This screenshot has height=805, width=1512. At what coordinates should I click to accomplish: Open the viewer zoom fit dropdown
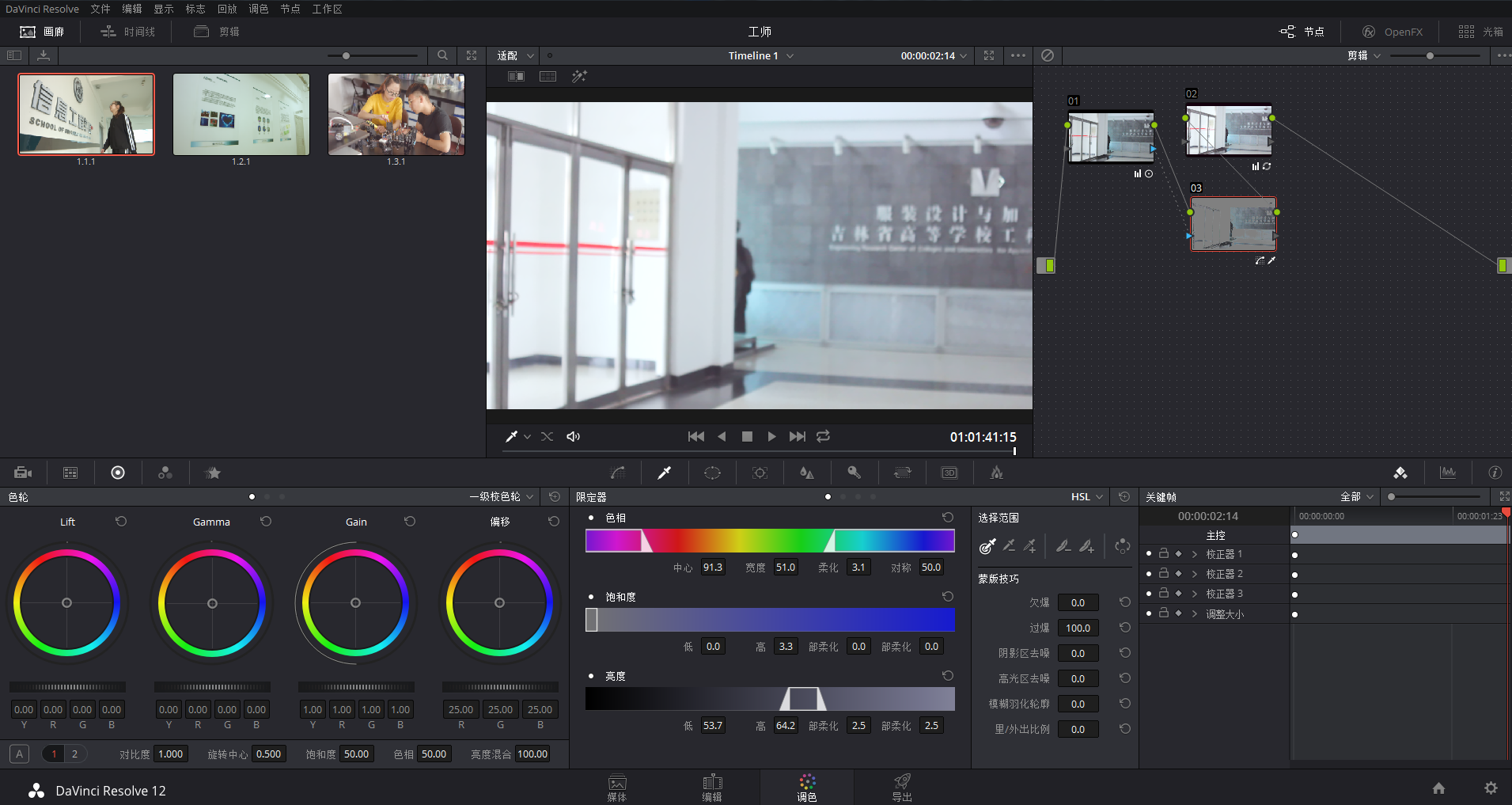tap(516, 55)
